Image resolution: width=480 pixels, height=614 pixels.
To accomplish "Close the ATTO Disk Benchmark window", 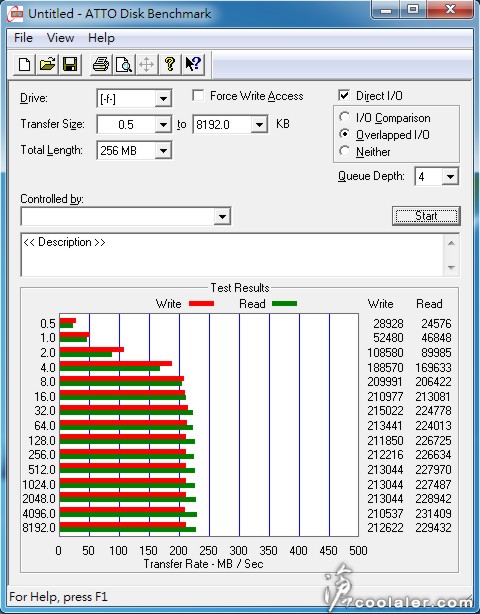I will coord(449,9).
